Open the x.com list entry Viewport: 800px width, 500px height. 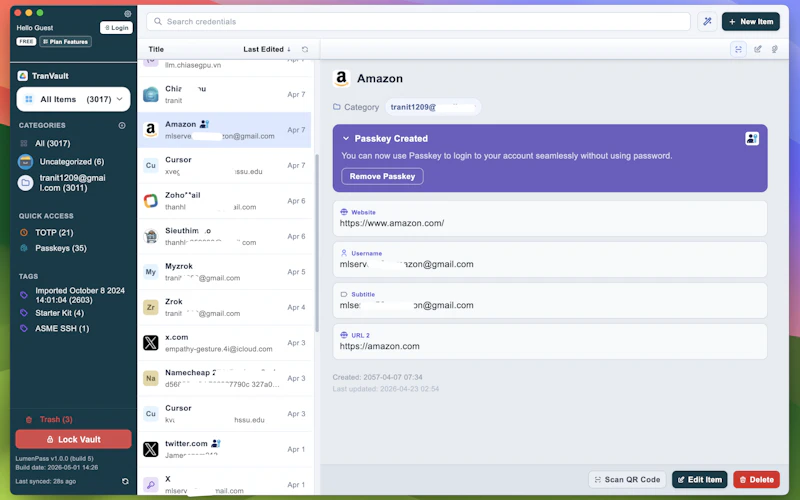pyautogui.click(x=224, y=343)
